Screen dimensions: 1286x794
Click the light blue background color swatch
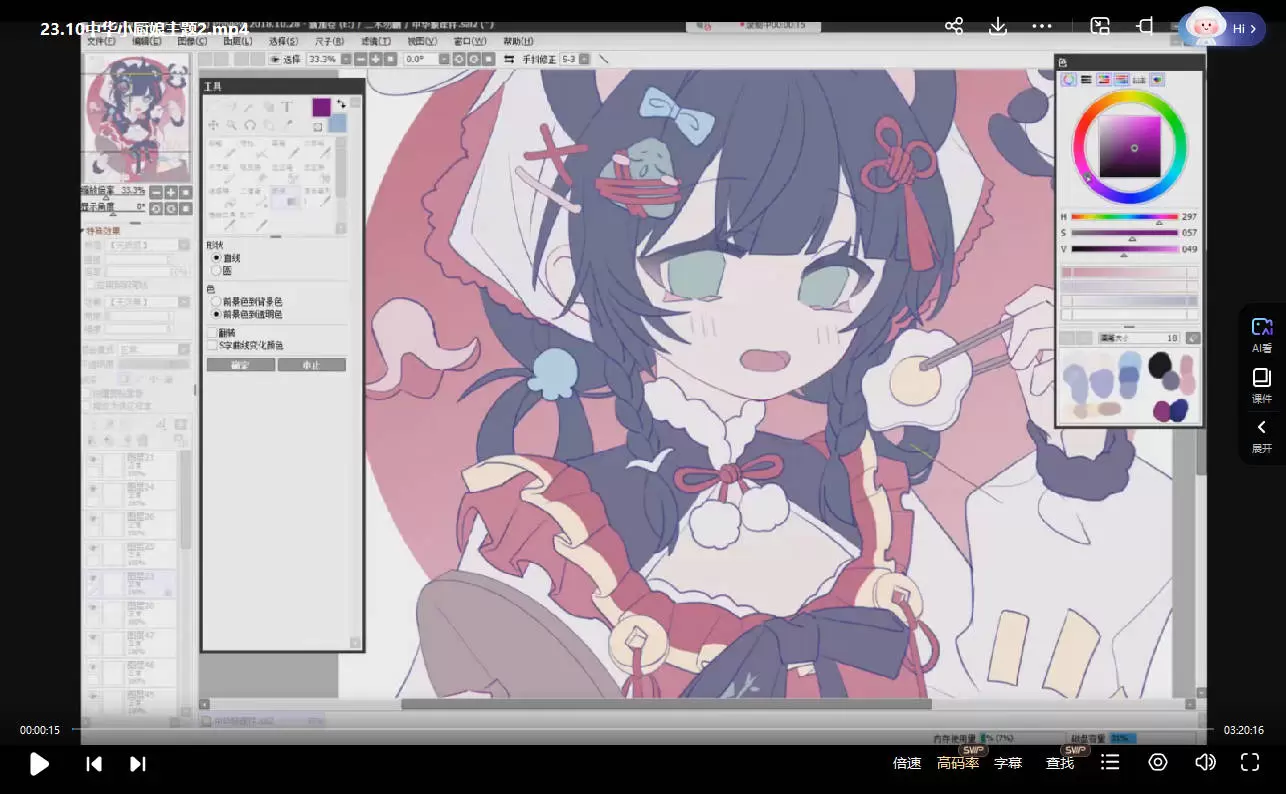click(338, 123)
